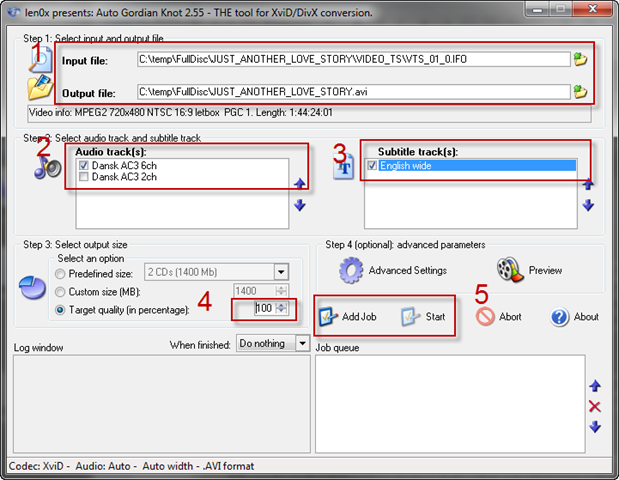
Task: Click the Add Job button label
Action: (359, 317)
